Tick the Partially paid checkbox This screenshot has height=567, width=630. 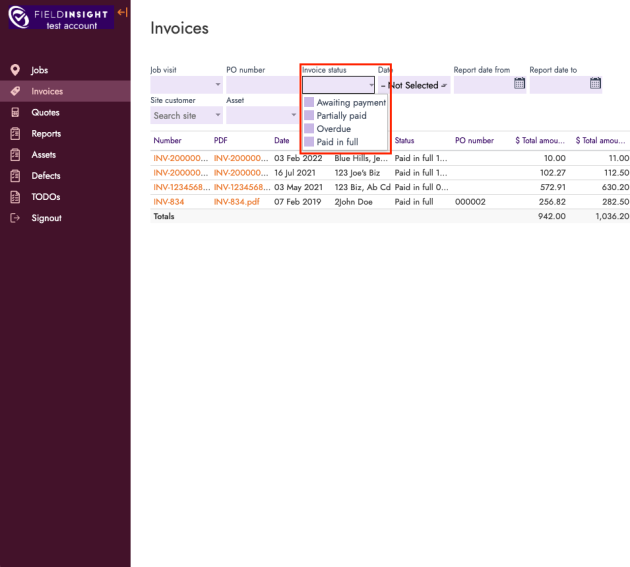click(x=309, y=116)
